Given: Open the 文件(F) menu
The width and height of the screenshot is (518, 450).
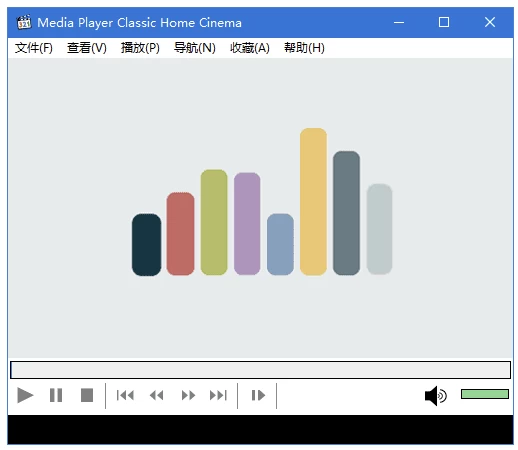Looking at the screenshot, I should (x=34, y=48).
